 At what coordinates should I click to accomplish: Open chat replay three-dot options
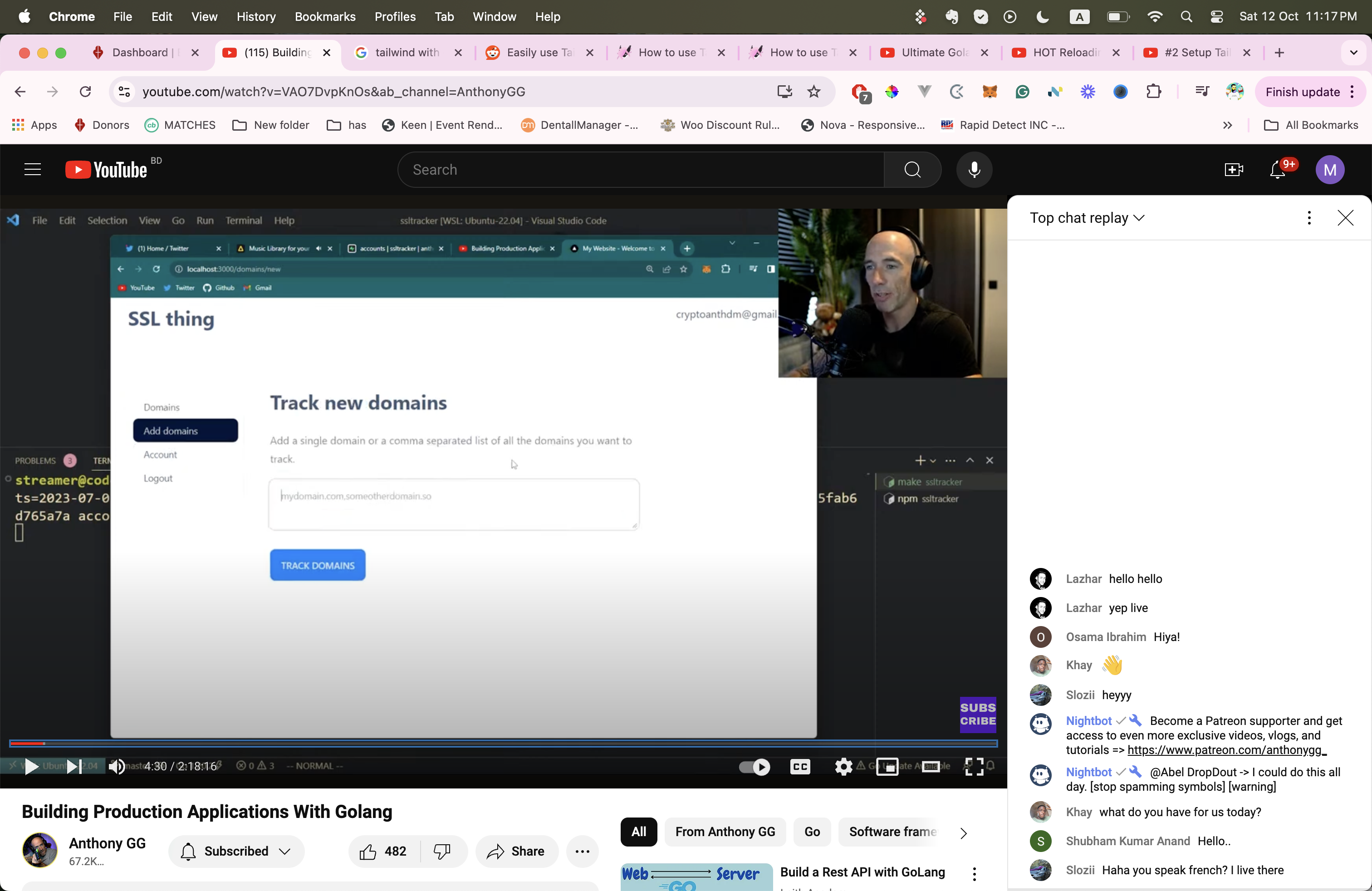coord(1309,218)
